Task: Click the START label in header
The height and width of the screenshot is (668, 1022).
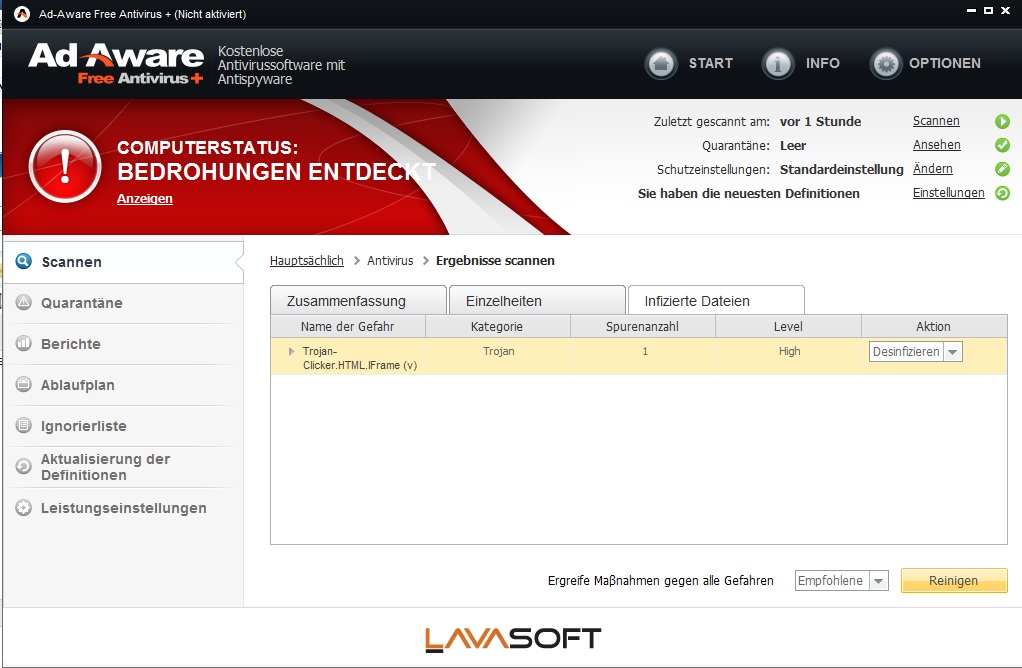Action: (710, 63)
